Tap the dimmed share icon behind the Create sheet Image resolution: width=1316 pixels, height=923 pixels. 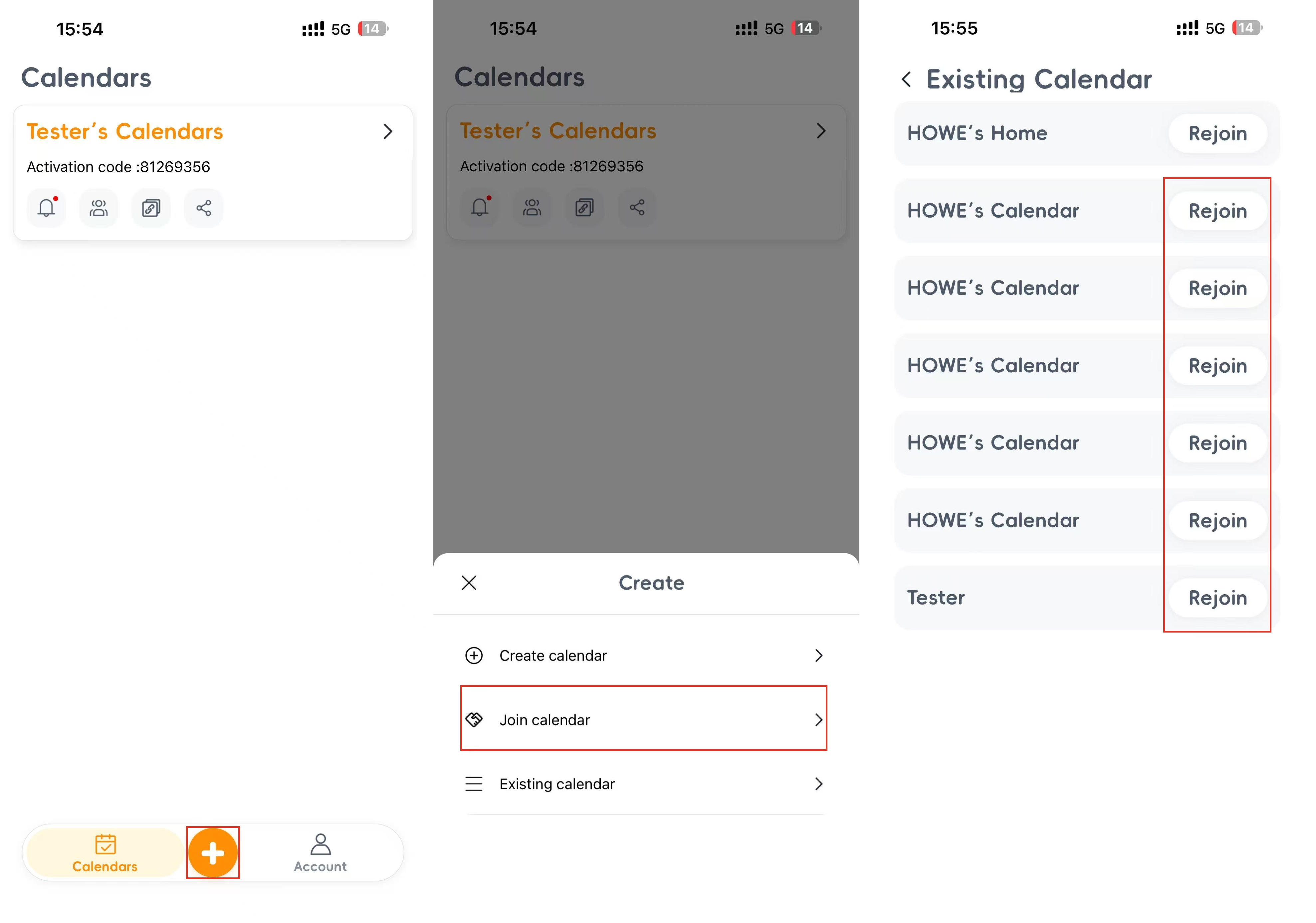click(x=637, y=207)
